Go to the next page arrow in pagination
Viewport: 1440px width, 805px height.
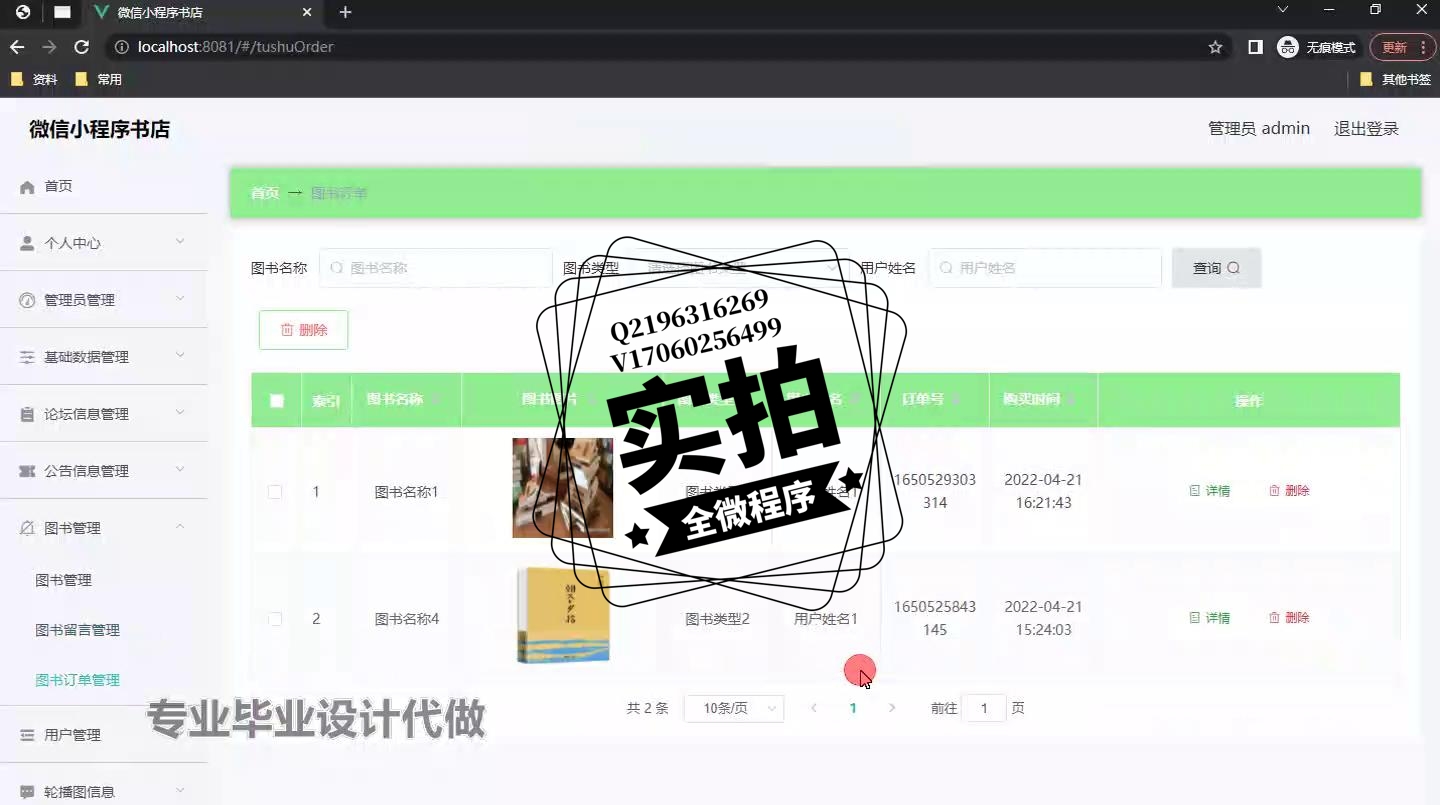[892, 708]
